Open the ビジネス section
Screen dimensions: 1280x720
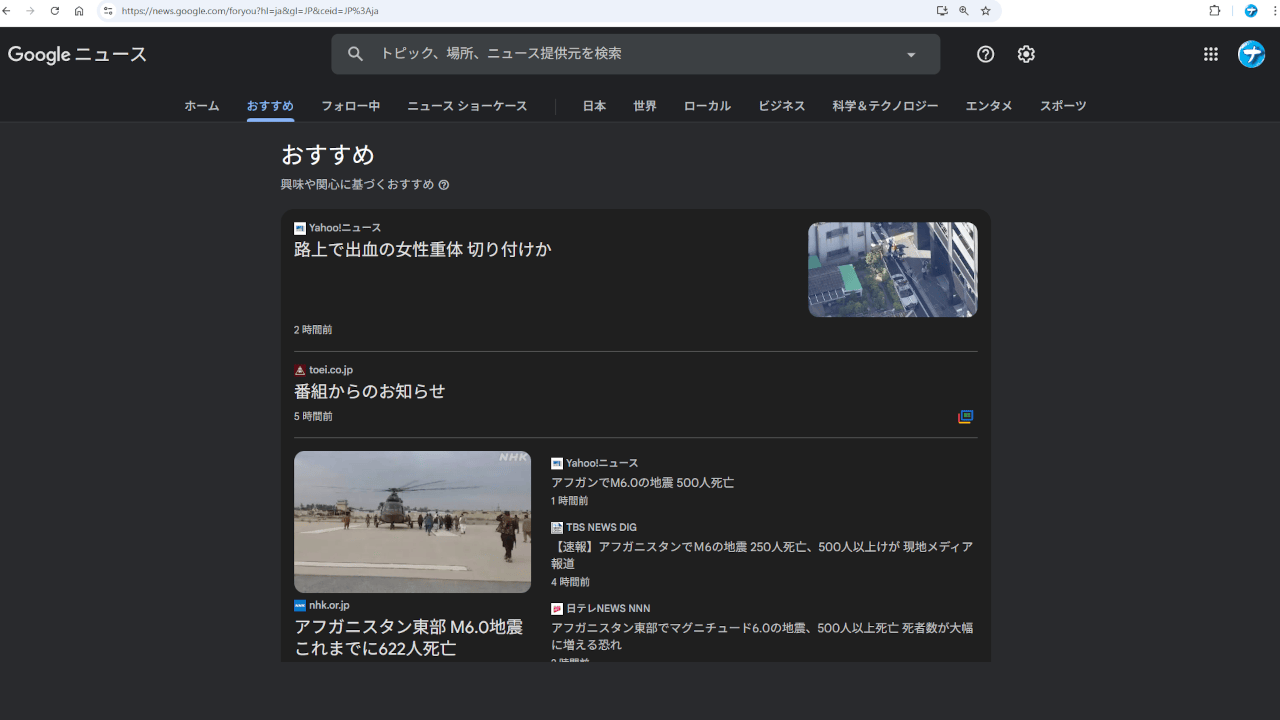781,106
